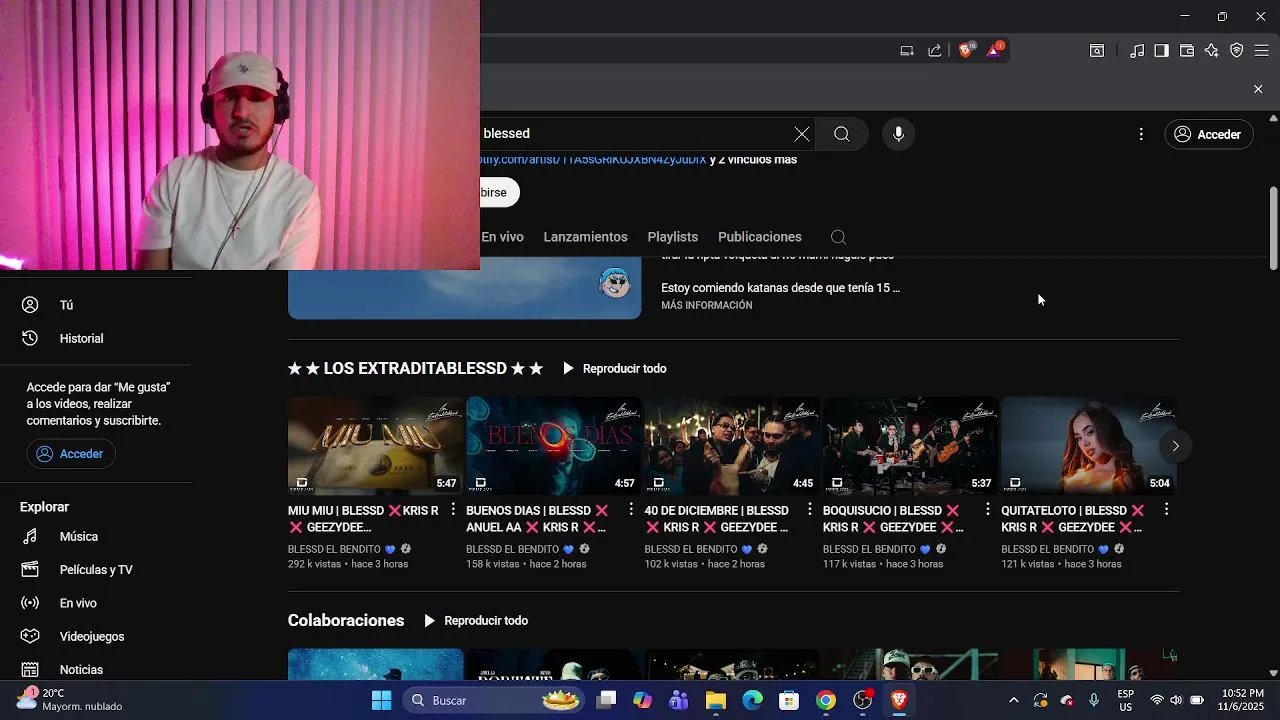Open the MIU MIU video thumbnail

[x=376, y=446]
